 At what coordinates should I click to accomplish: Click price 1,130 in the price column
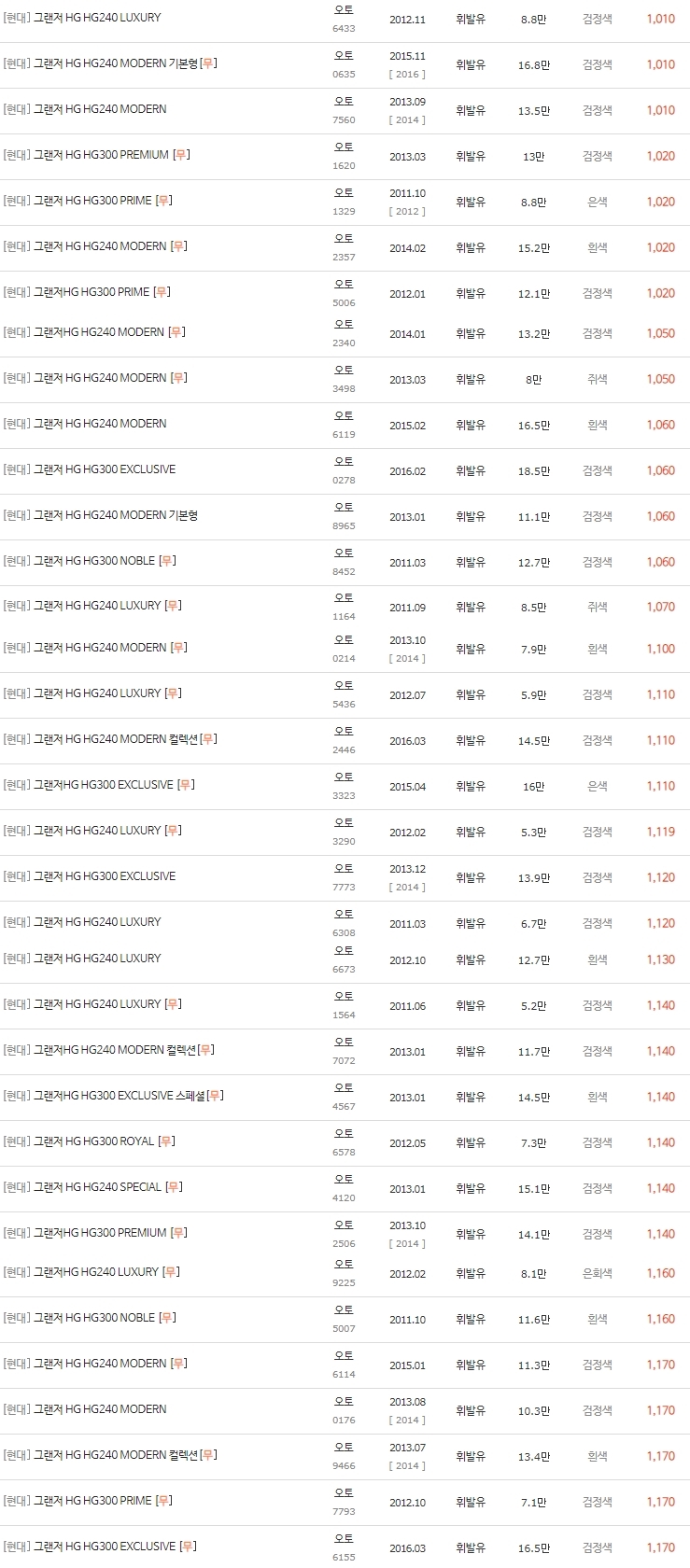click(x=660, y=959)
